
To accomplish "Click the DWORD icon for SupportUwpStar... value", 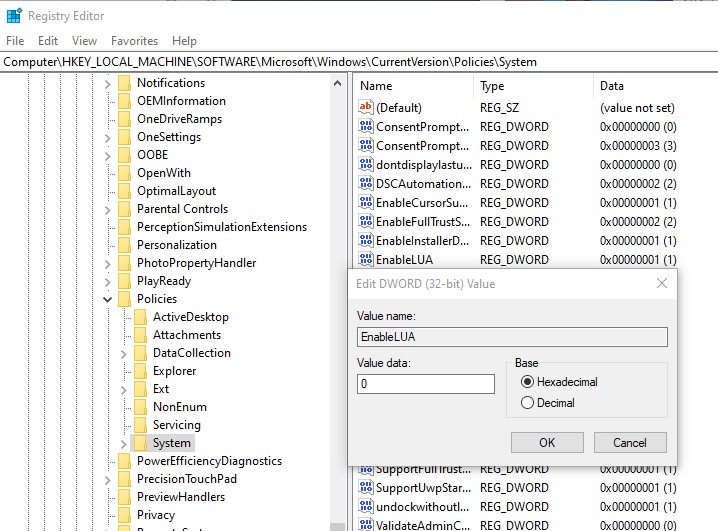I will pos(365,487).
